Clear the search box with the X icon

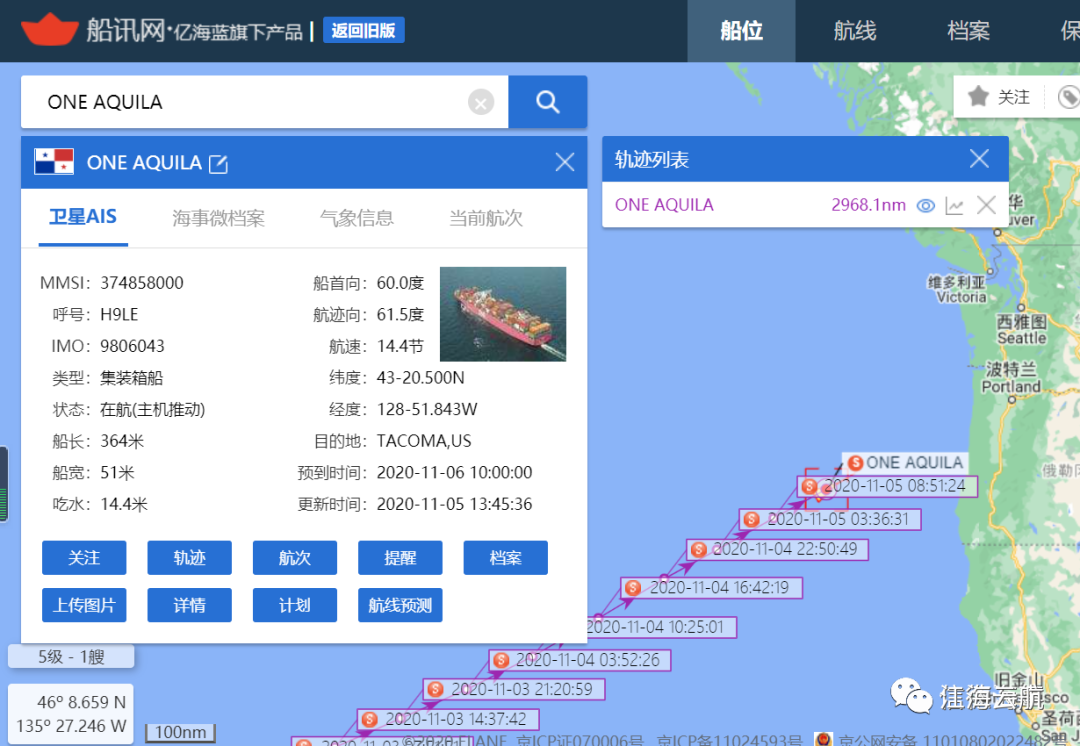click(x=481, y=103)
